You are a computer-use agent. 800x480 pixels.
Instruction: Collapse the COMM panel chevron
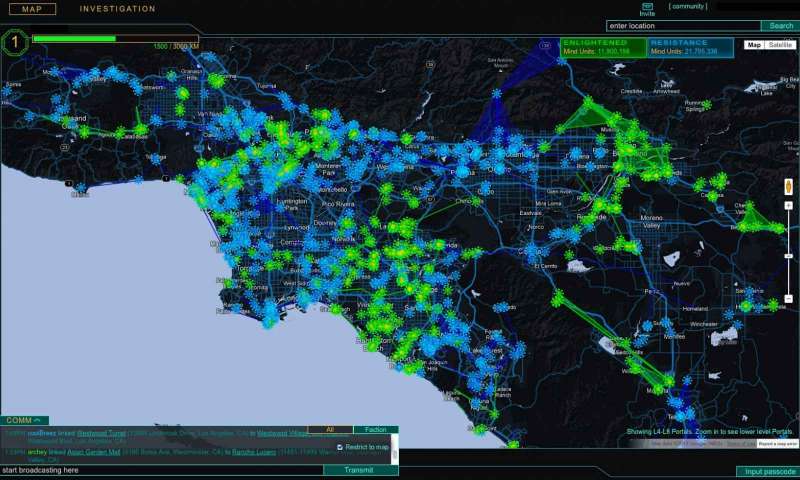37,420
